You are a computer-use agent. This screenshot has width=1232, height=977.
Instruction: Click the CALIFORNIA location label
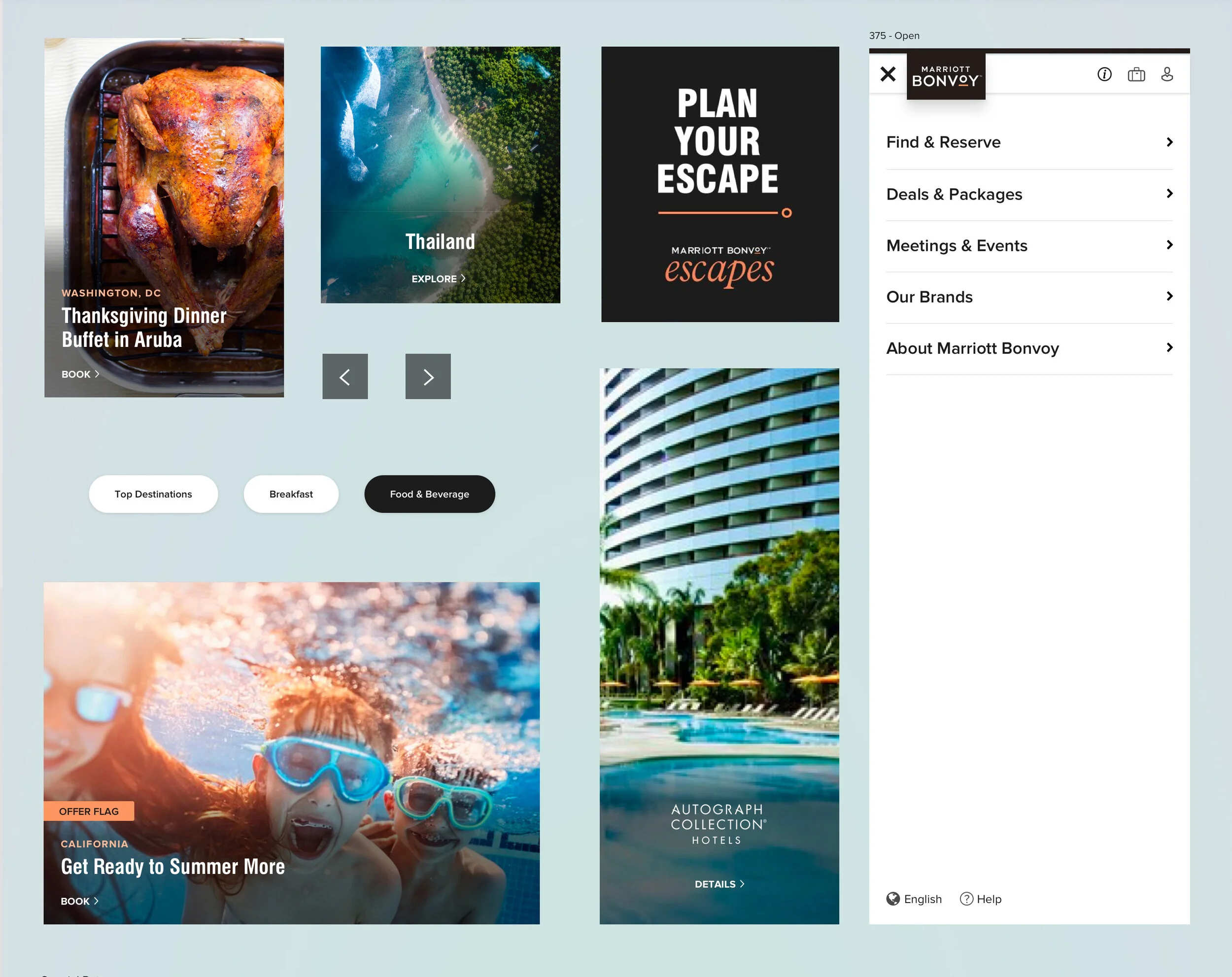tap(94, 844)
